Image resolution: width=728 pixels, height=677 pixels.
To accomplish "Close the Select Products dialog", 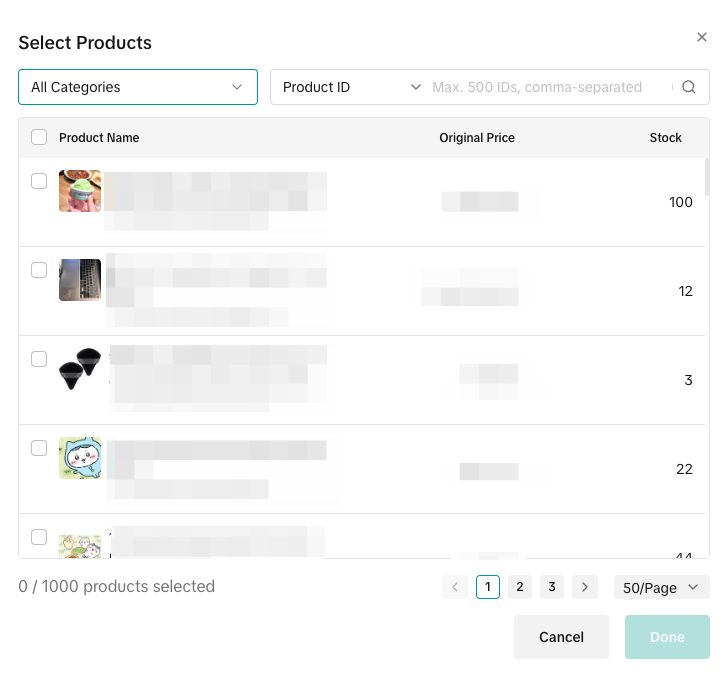I will point(702,37).
